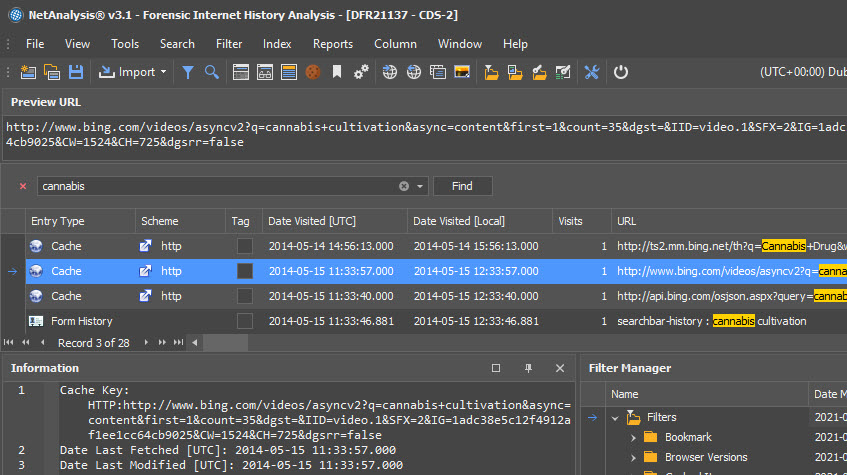The image size is (847, 475).
Task: Open external link icon in 14:56:13 row
Action: coord(145,246)
